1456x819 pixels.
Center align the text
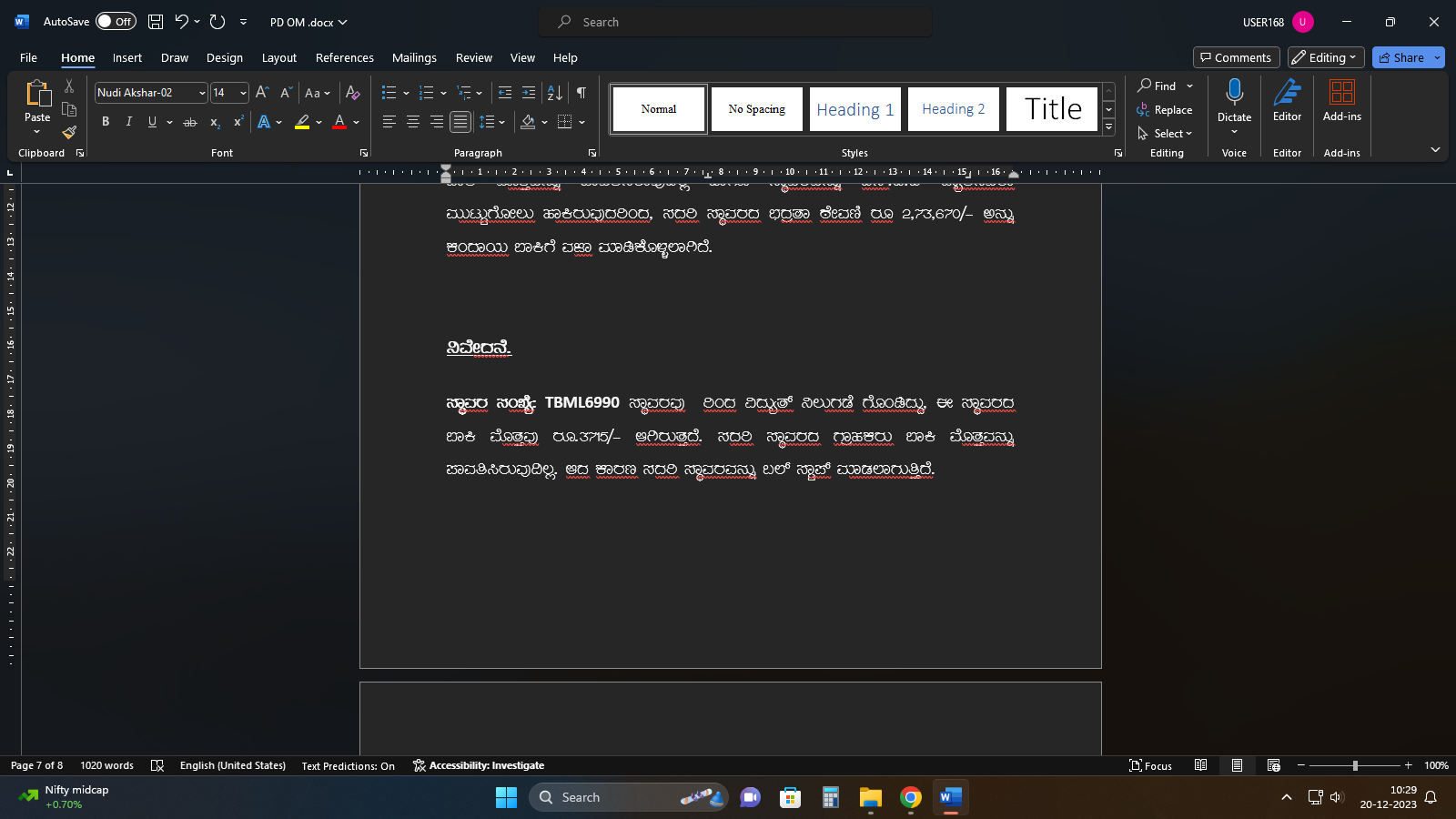[412, 122]
